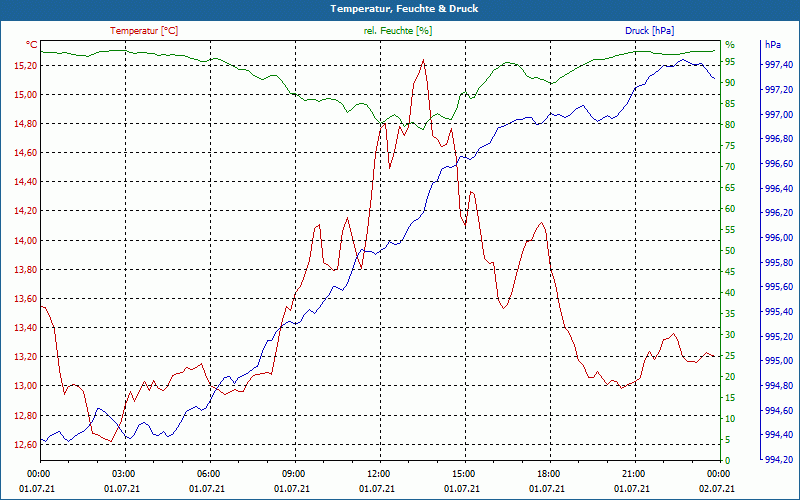
Task: Pick the 997,20 pressure axis value
Action: pyautogui.click(x=780, y=89)
